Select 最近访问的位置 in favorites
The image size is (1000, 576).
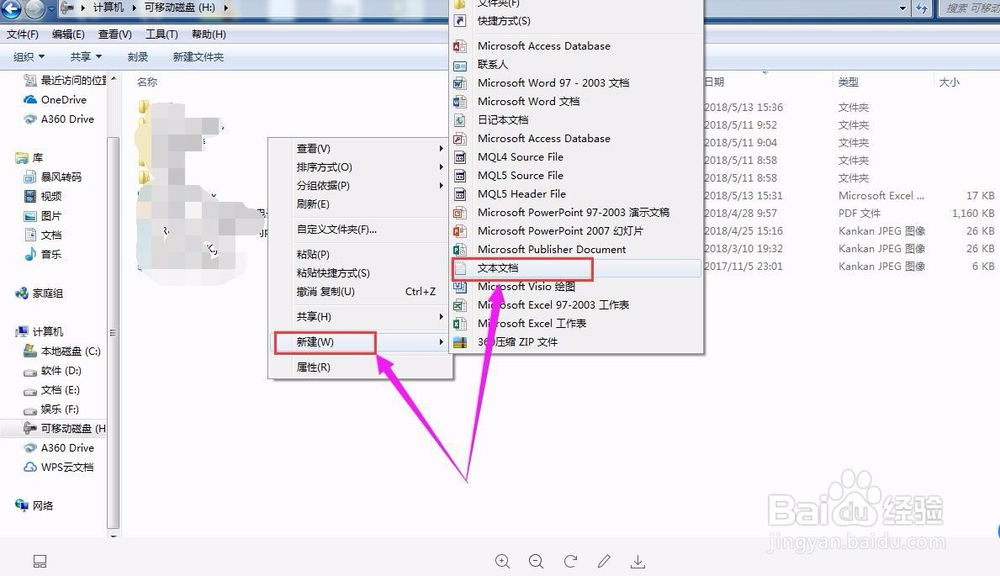tap(73, 80)
